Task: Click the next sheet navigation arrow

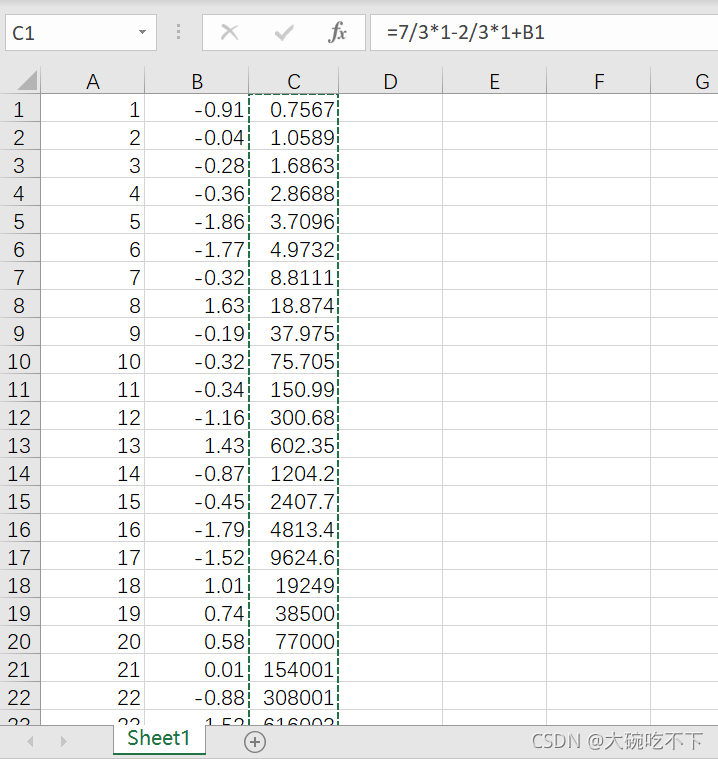Action: pyautogui.click(x=63, y=741)
